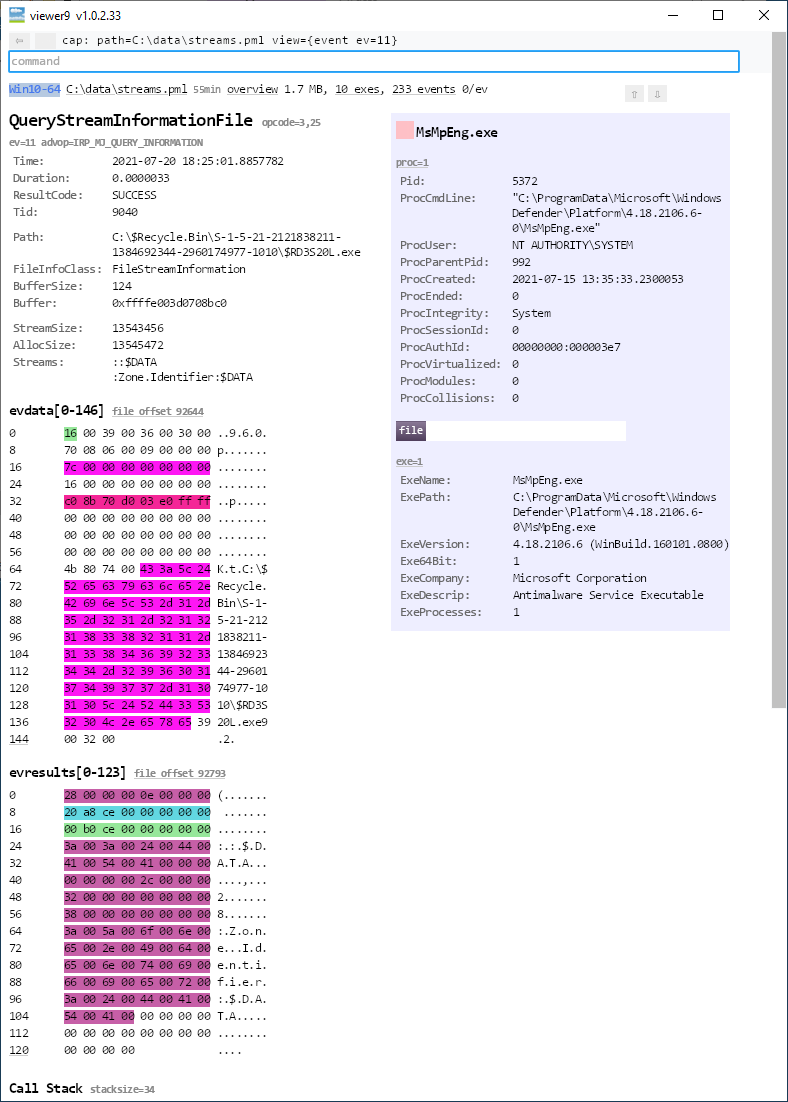This screenshot has width=788, height=1102.
Task: Click the blank button beside back arrow
Action: tap(46, 40)
